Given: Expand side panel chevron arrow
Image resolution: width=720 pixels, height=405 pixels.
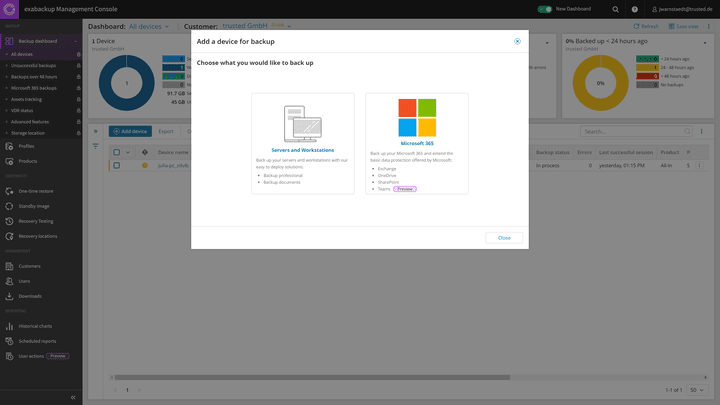Looking at the screenshot, I should 96,131.
